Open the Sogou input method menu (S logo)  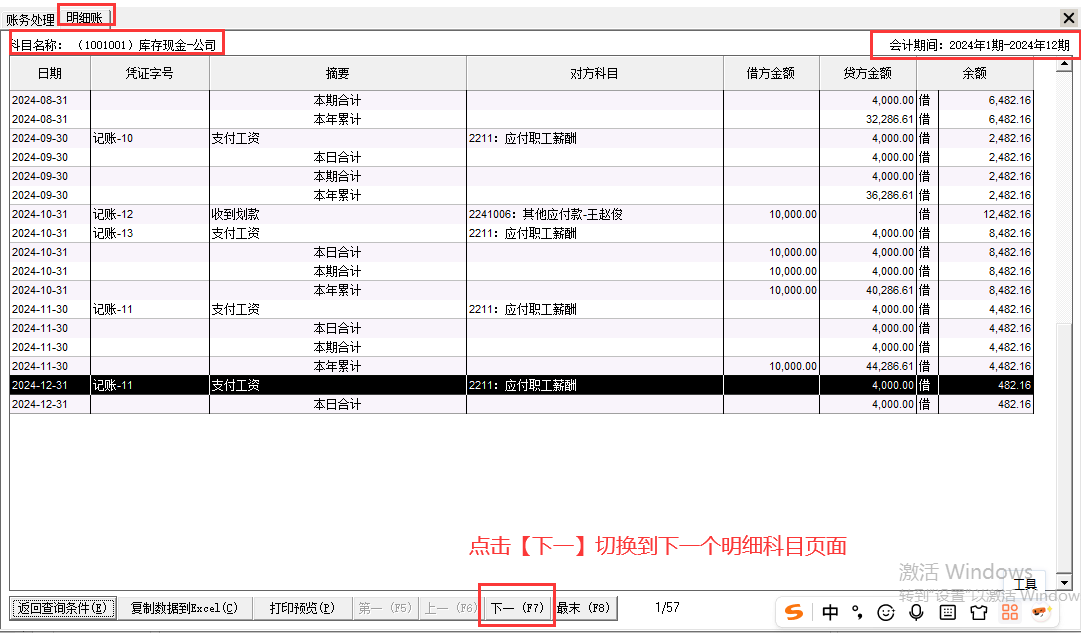click(794, 612)
